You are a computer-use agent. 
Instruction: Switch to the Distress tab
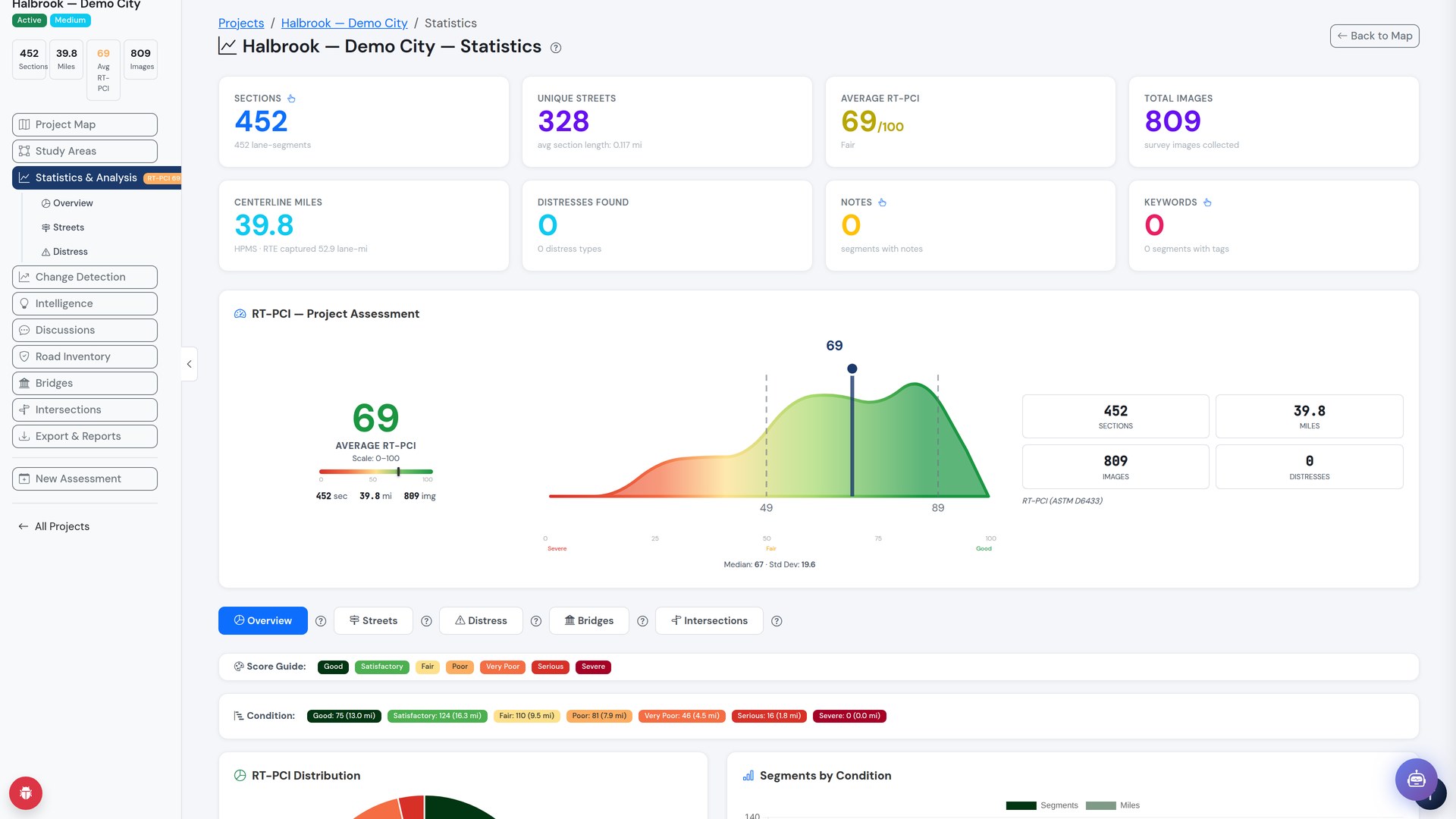481,620
